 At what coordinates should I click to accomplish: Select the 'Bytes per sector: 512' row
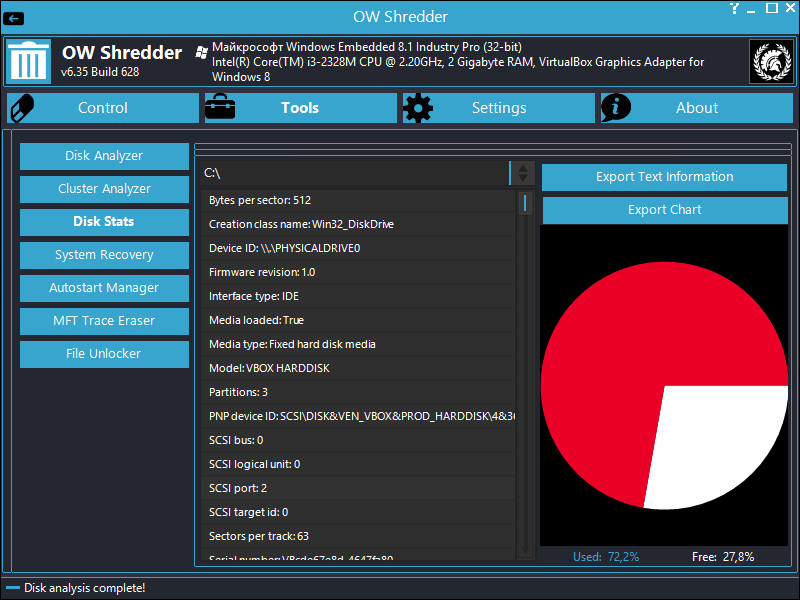click(x=358, y=201)
